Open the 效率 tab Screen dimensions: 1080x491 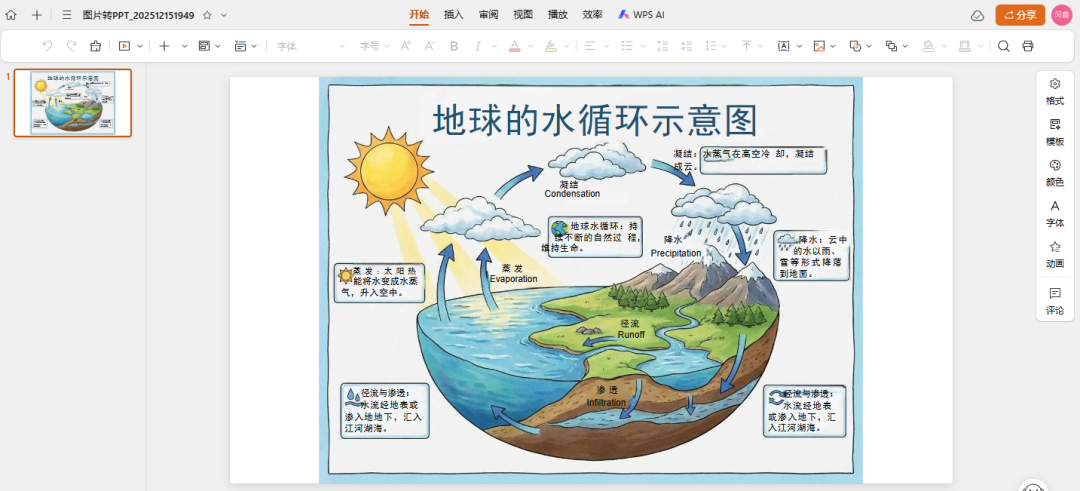pyautogui.click(x=592, y=14)
